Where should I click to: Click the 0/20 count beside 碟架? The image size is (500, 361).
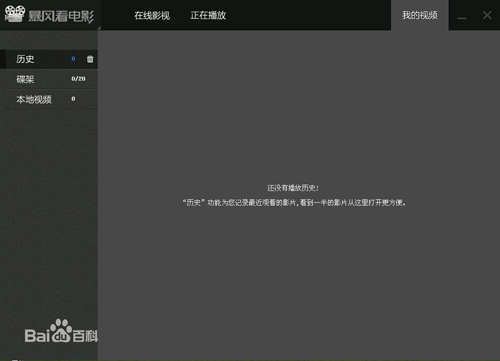coord(78,79)
